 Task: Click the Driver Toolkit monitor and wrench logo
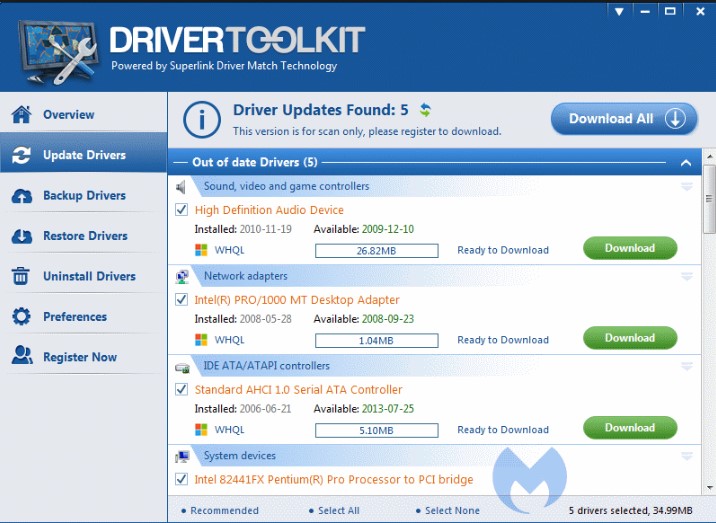point(58,51)
